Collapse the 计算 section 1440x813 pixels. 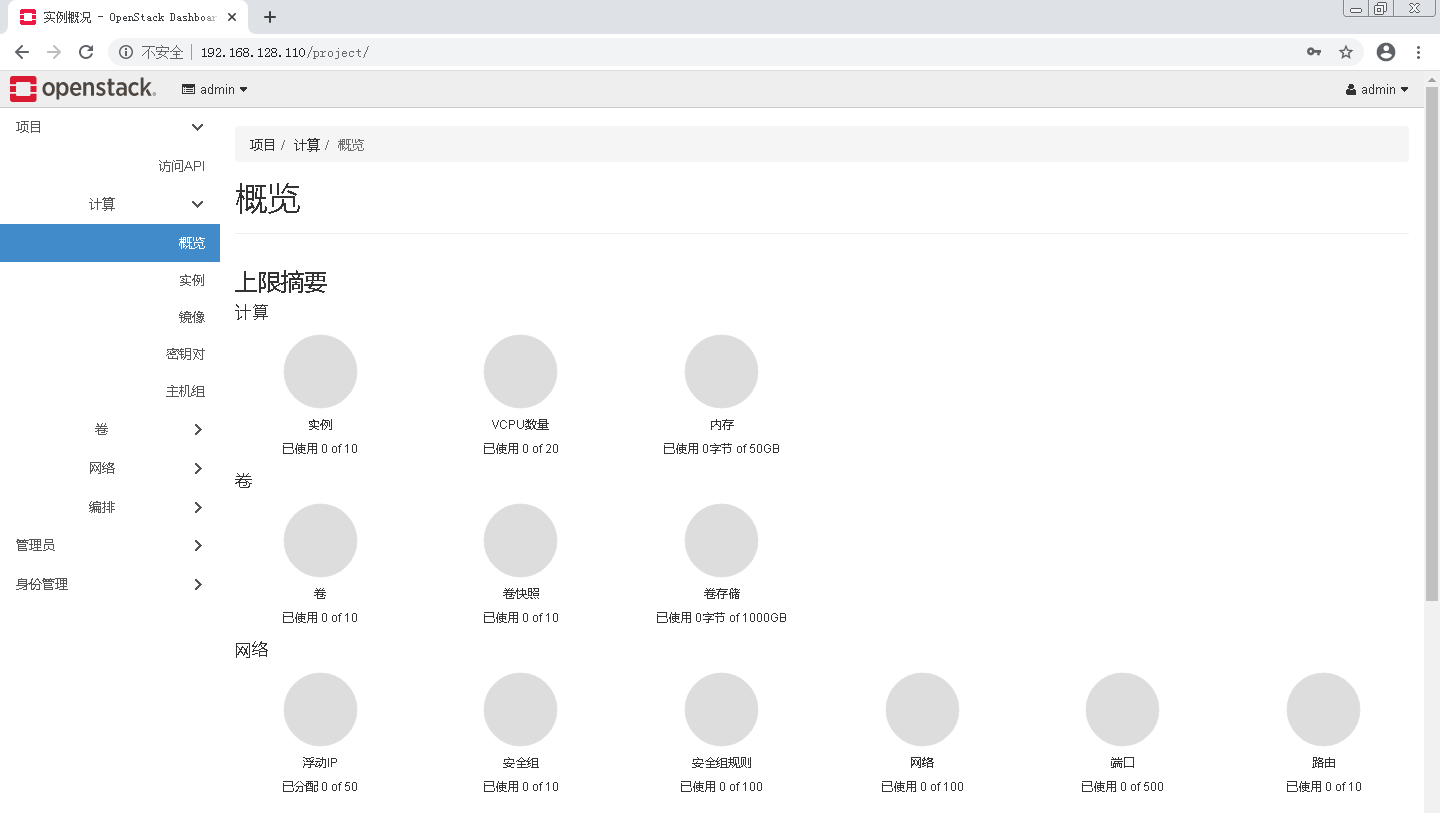[x=110, y=204]
